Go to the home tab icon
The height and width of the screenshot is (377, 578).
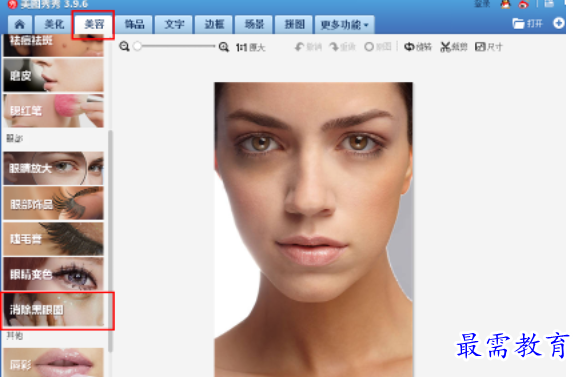20,24
